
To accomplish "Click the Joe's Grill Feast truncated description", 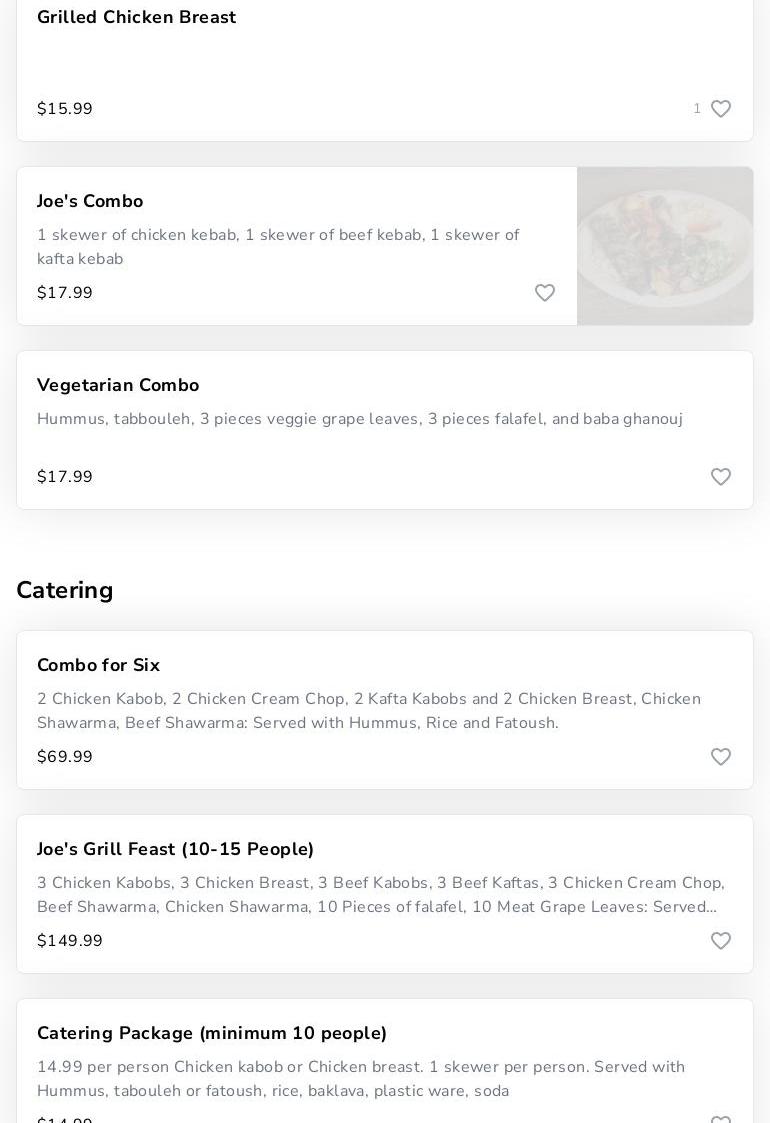I will [x=380, y=895].
